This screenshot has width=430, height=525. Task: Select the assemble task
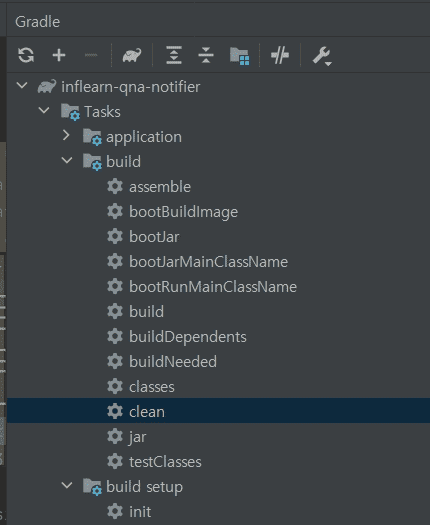click(160, 187)
